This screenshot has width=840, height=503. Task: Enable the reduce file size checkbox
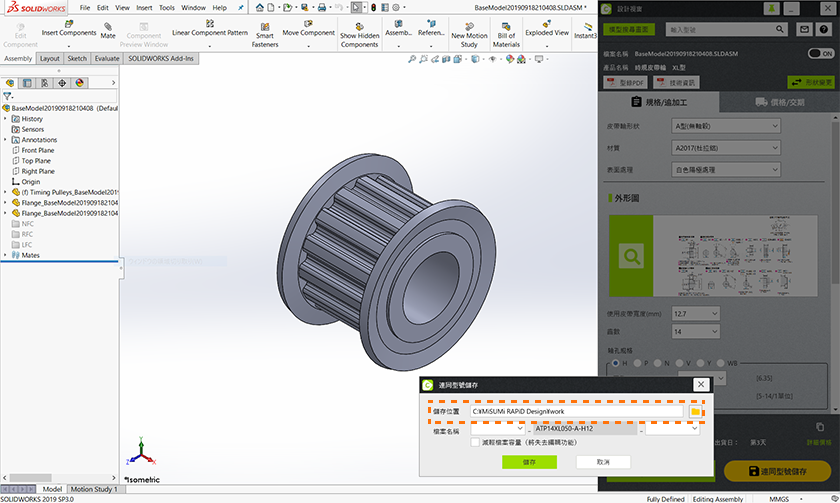[475, 441]
